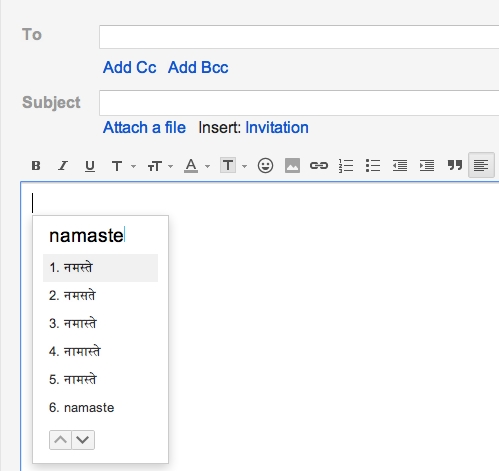Choose suggestion 6 namaste
Image resolution: width=499 pixels, height=471 pixels.
pos(100,408)
